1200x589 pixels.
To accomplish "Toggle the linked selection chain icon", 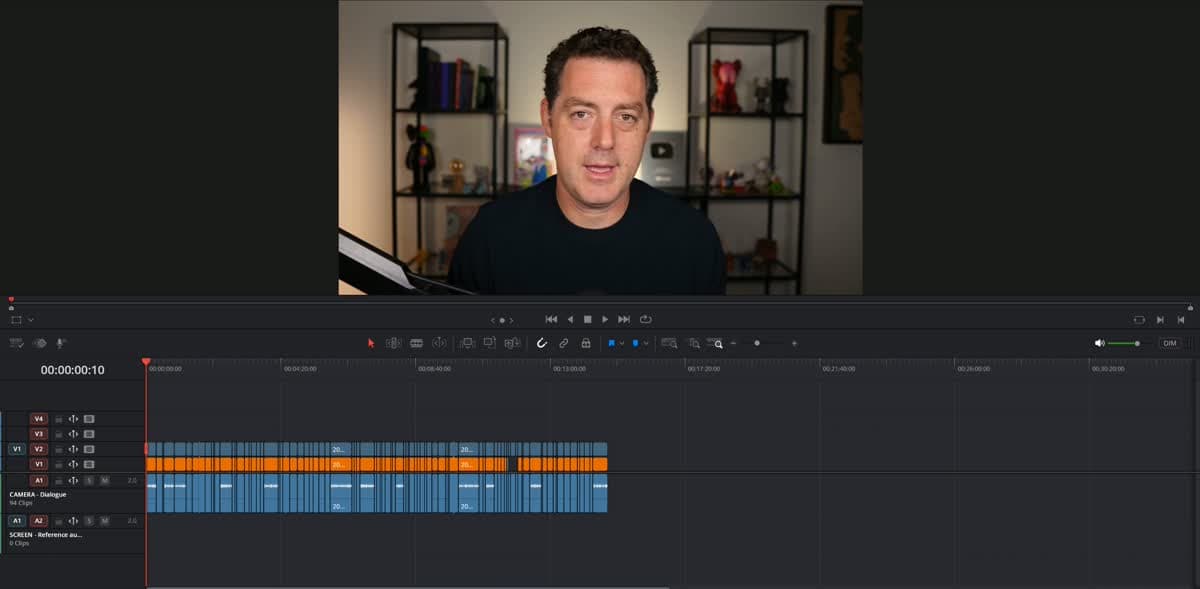I will (564, 343).
